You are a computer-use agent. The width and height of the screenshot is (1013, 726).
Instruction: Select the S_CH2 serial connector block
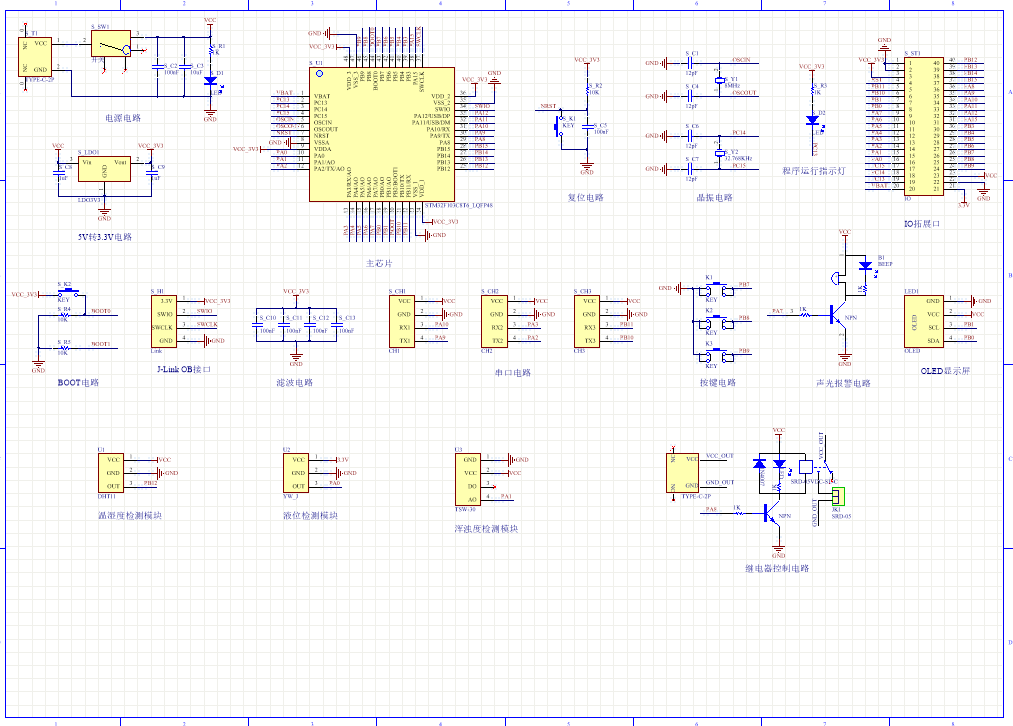(494, 321)
